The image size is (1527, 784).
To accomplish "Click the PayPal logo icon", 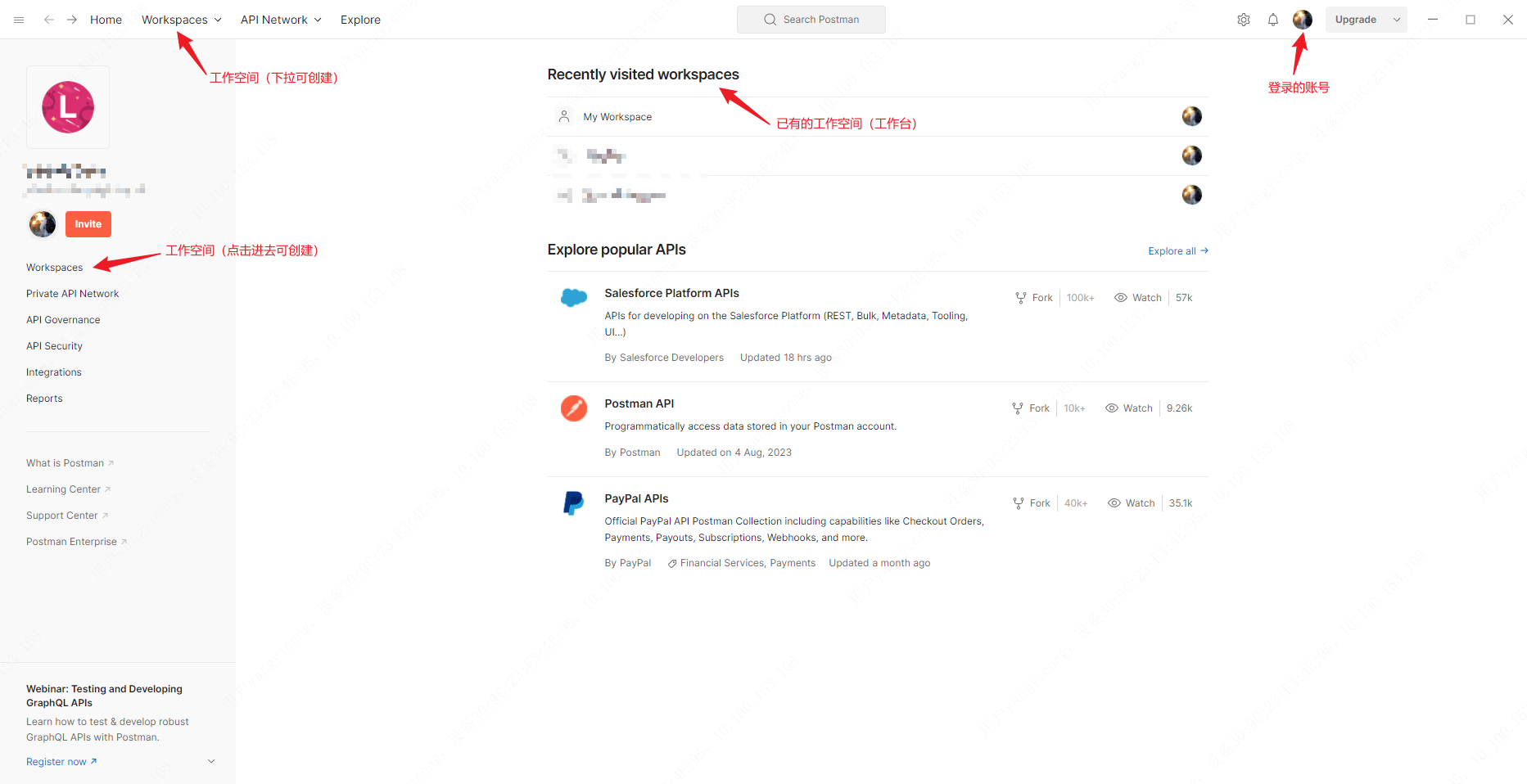I will [574, 502].
